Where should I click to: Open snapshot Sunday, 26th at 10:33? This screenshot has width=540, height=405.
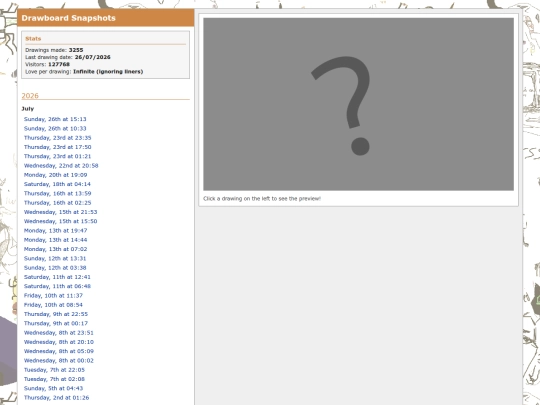(x=55, y=128)
